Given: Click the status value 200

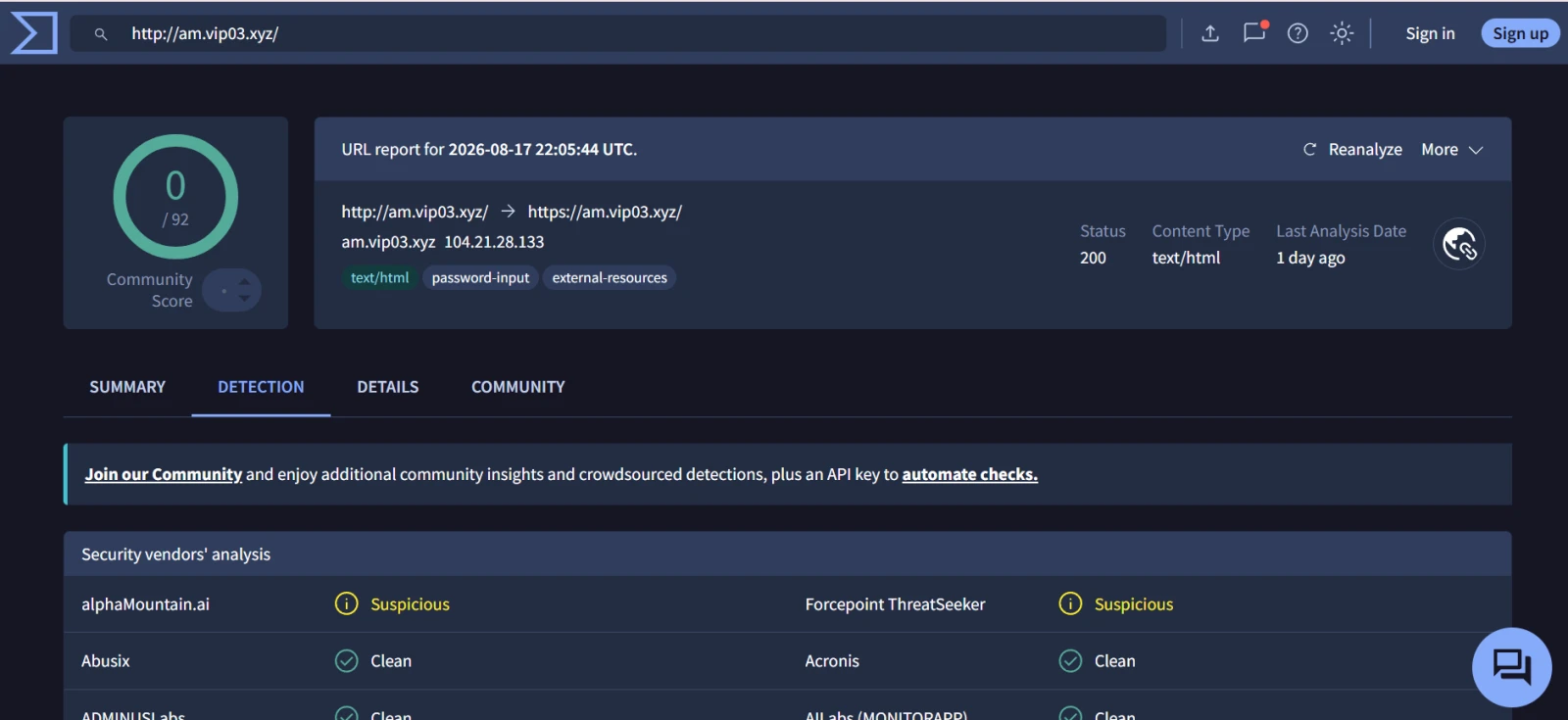Looking at the screenshot, I should 1093,258.
